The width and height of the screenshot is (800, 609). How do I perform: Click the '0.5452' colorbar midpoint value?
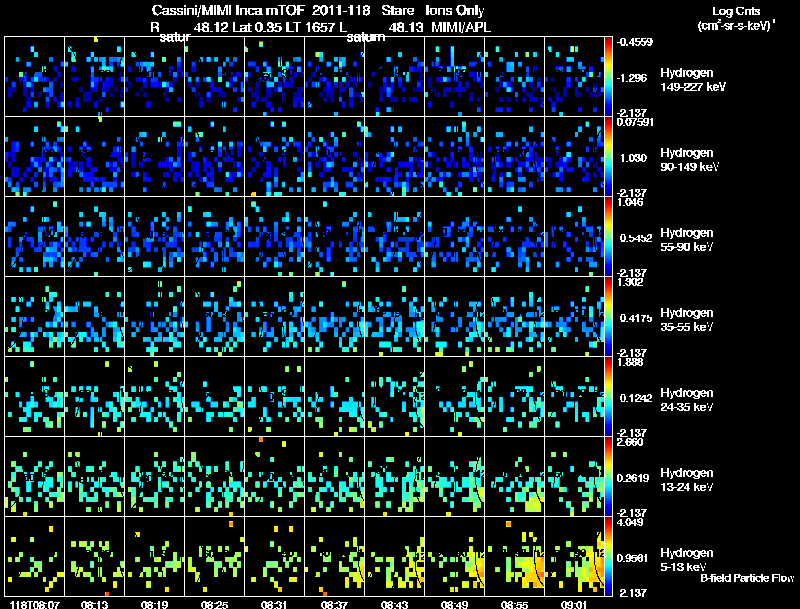(x=636, y=238)
